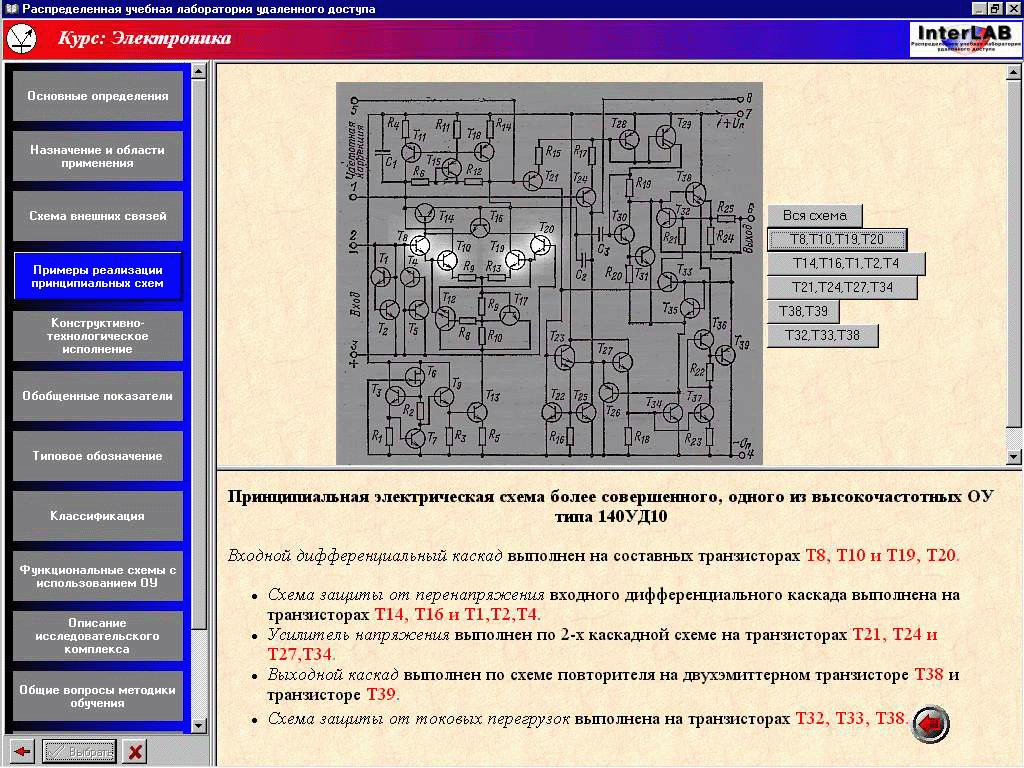1024x768 pixels.
Task: Open Описание исследовательского комплекса section
Action: [x=97, y=636]
